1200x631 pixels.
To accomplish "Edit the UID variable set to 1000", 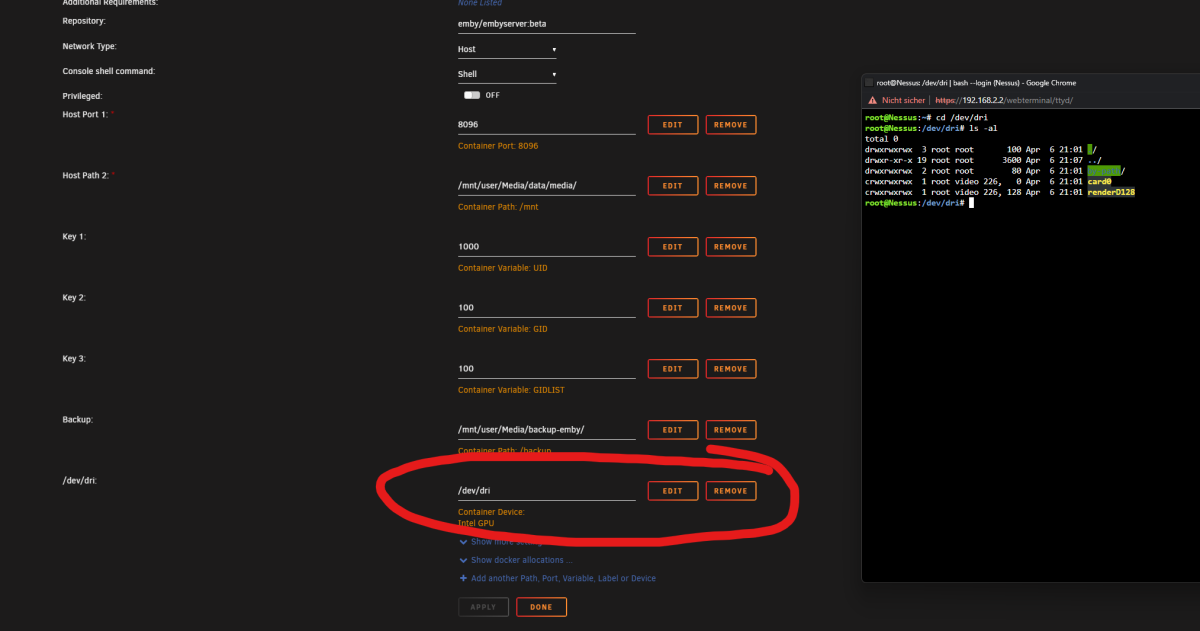I will 672,246.
